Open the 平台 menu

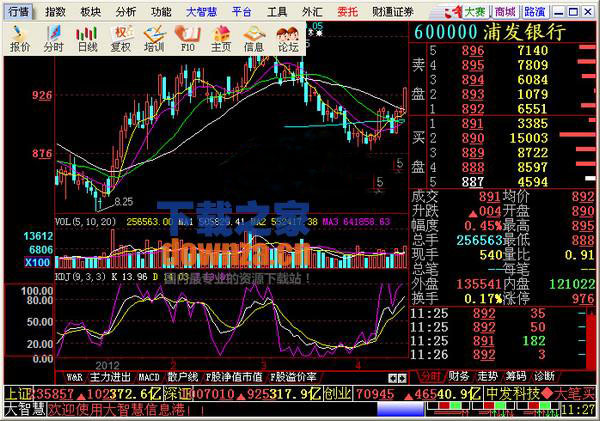(241, 12)
